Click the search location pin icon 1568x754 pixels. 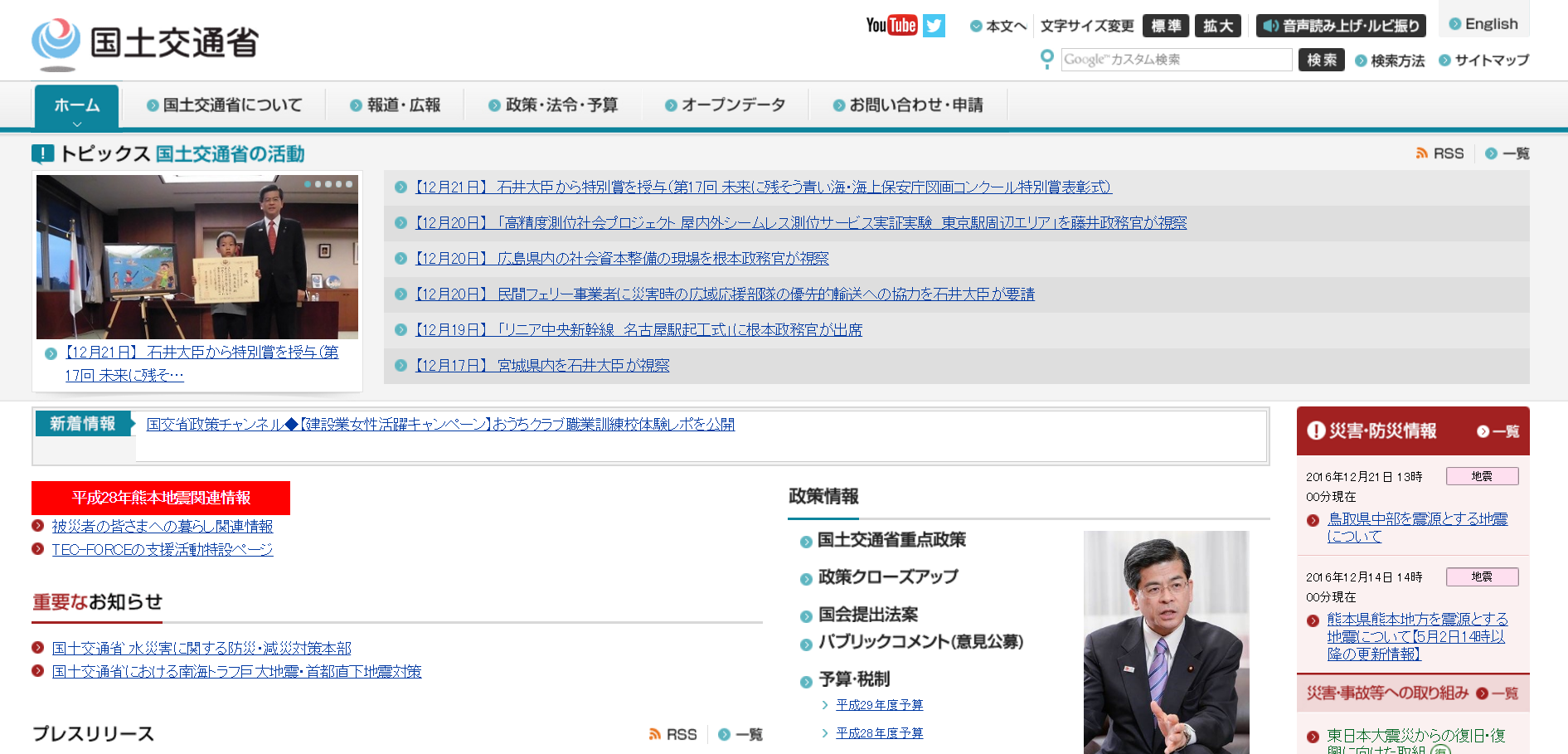coord(1047,60)
